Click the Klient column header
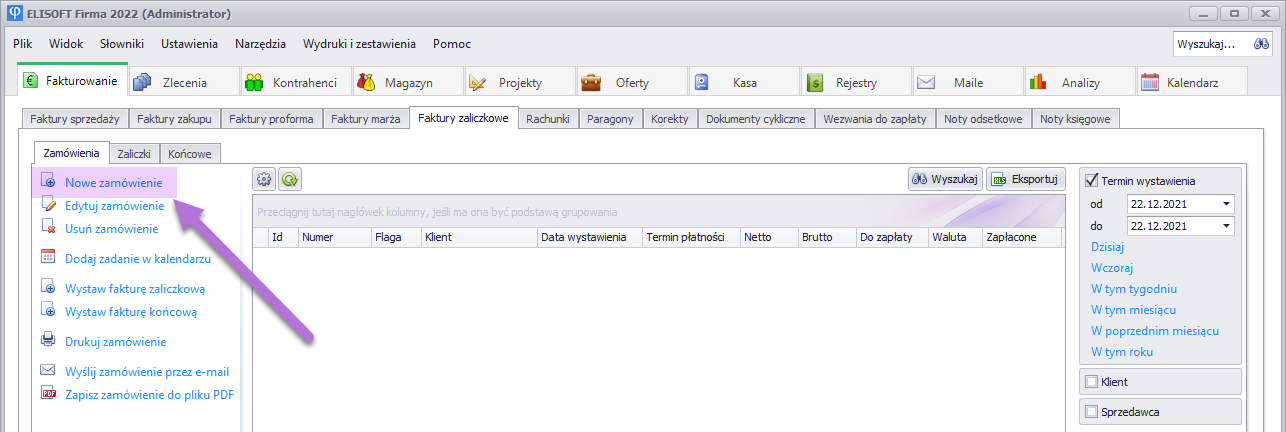The image size is (1286, 432). click(478, 237)
